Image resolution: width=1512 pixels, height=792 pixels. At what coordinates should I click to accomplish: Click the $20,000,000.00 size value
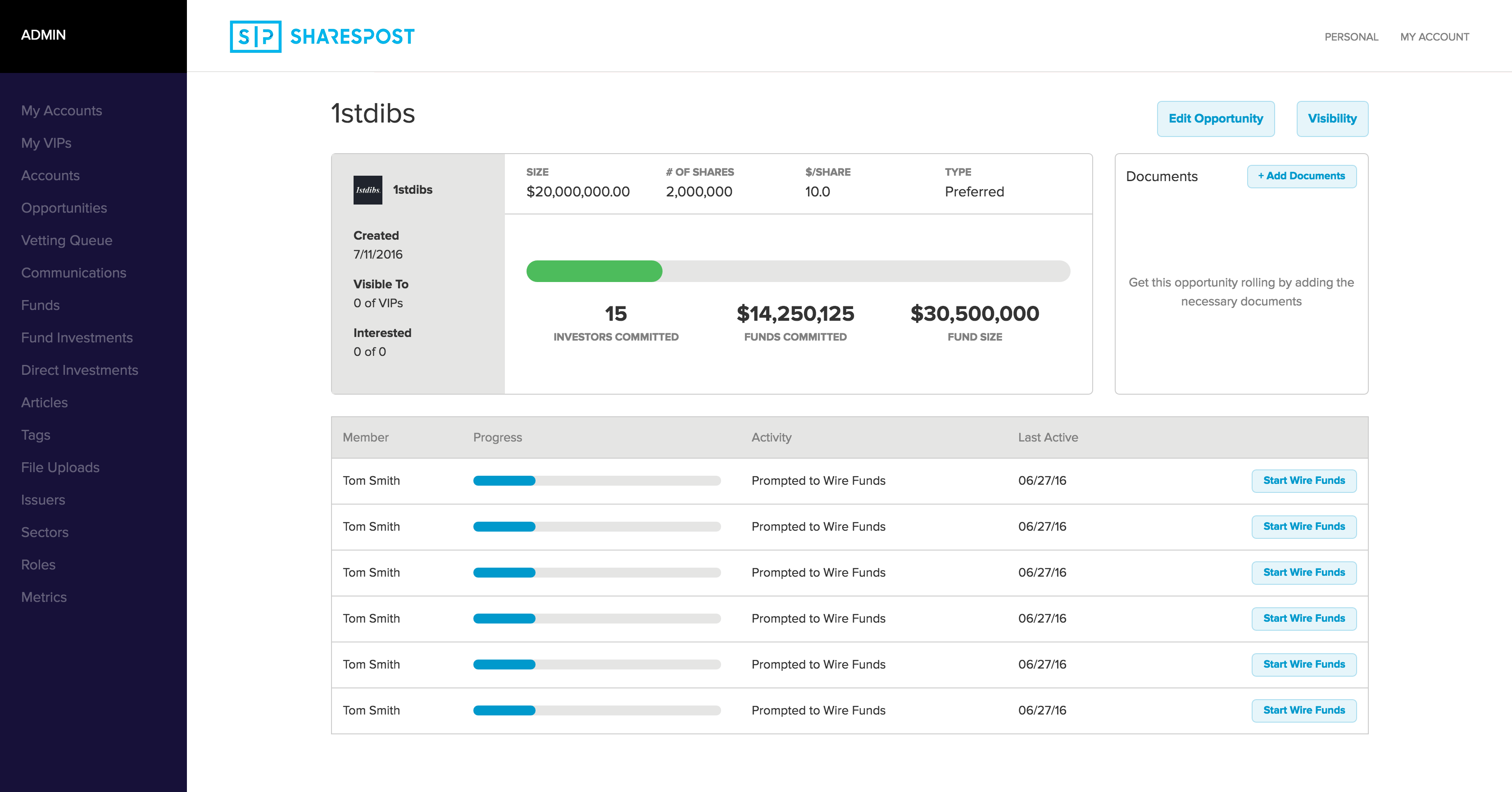(578, 191)
